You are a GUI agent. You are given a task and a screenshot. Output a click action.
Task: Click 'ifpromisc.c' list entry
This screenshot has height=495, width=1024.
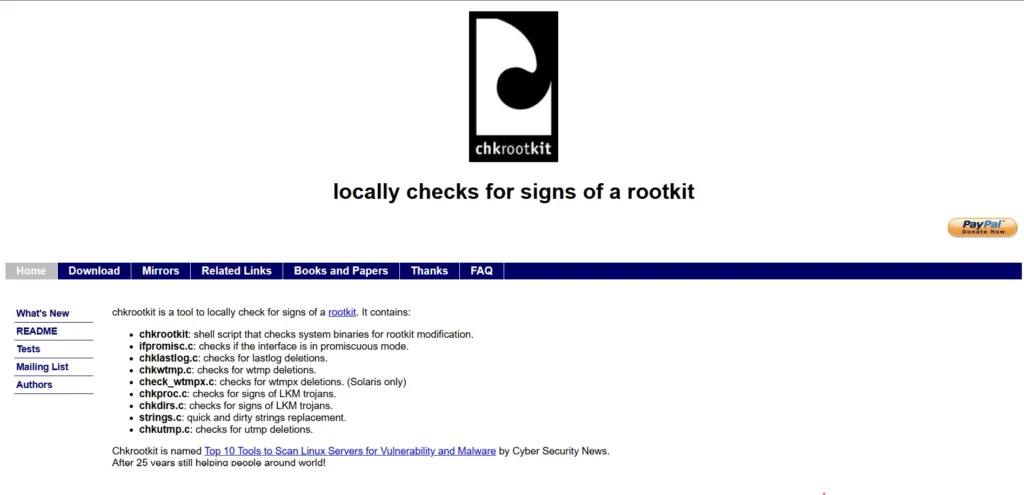coord(274,346)
